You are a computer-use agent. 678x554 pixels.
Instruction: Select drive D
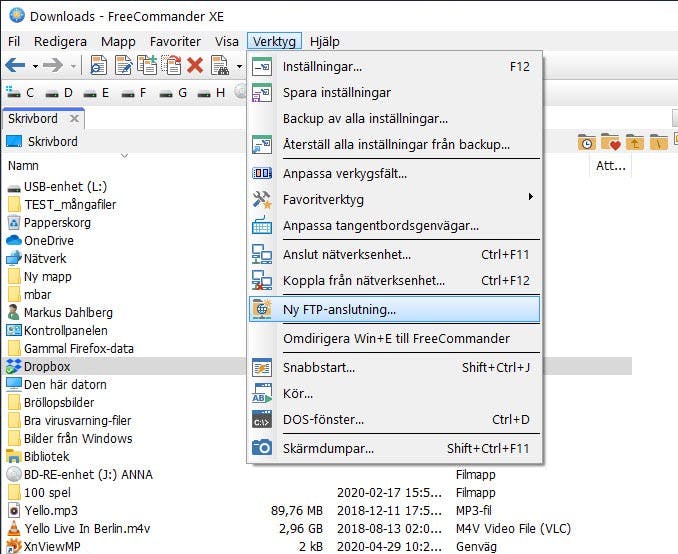pos(59,93)
